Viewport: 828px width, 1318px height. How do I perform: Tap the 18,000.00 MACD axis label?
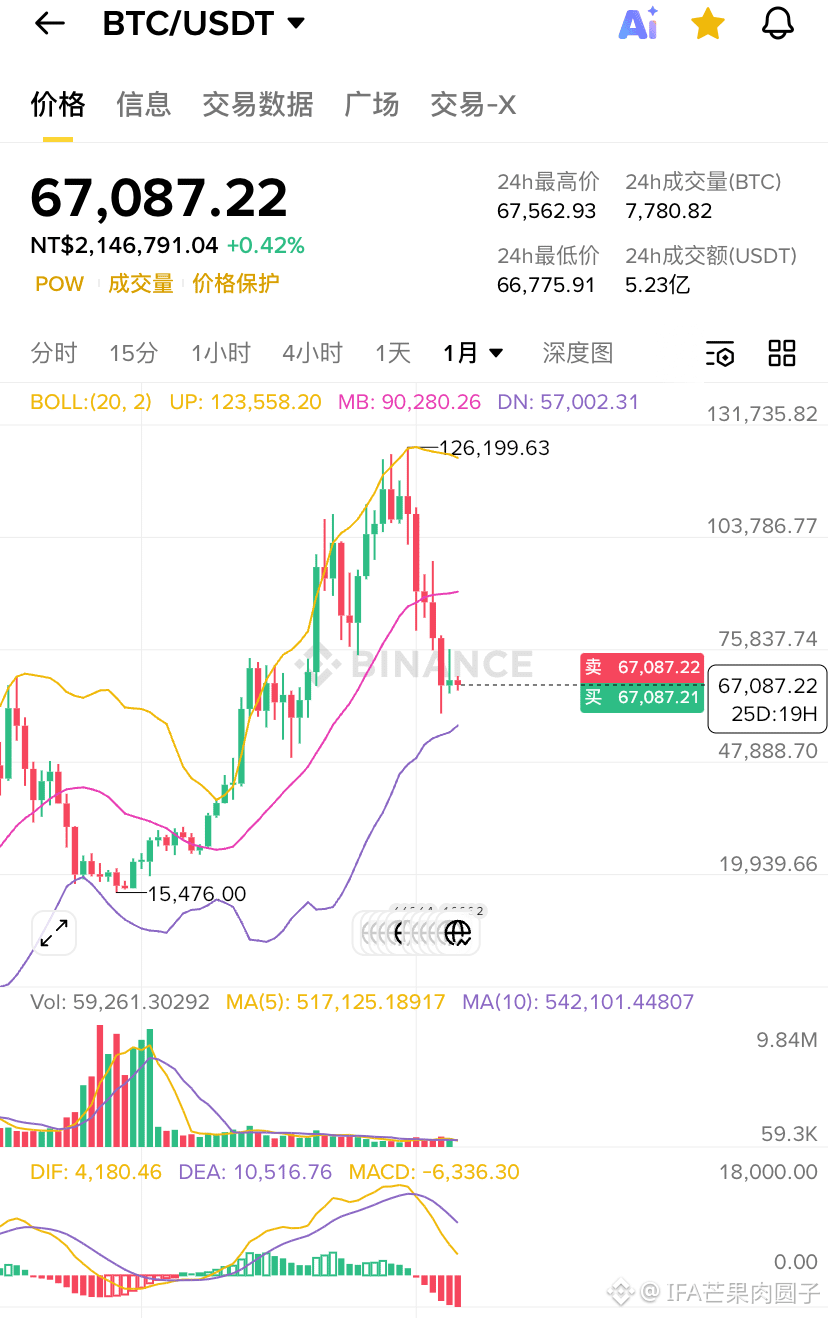click(768, 1172)
